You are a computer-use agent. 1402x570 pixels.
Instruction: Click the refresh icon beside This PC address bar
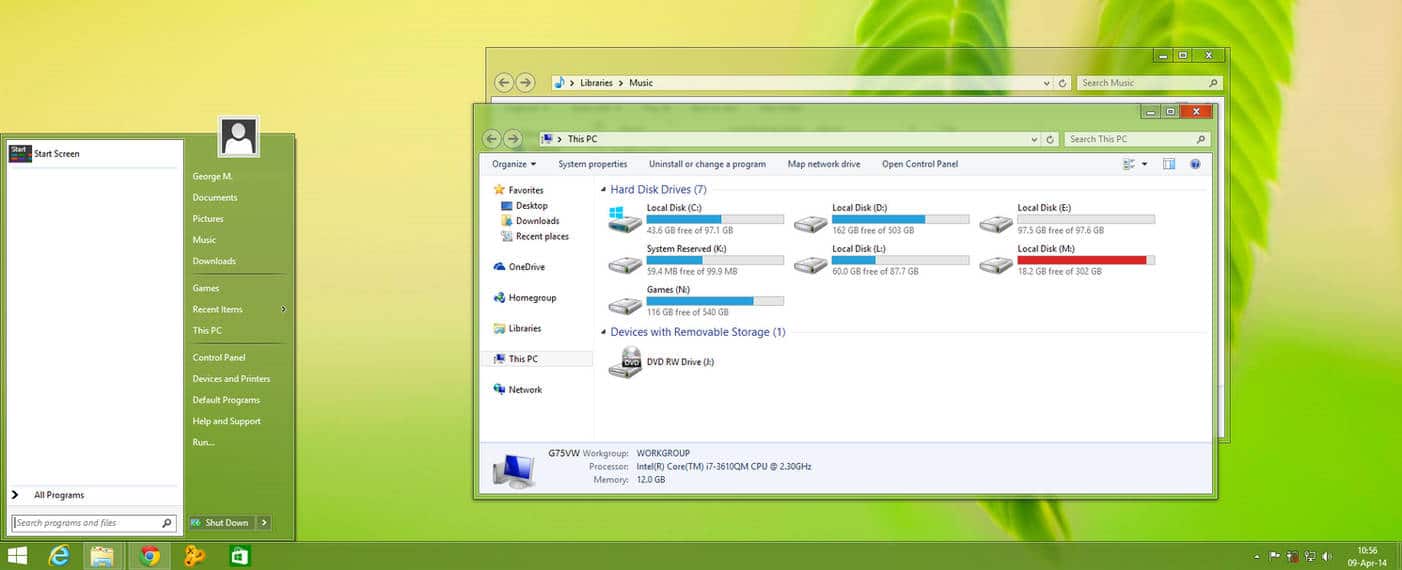point(1051,139)
